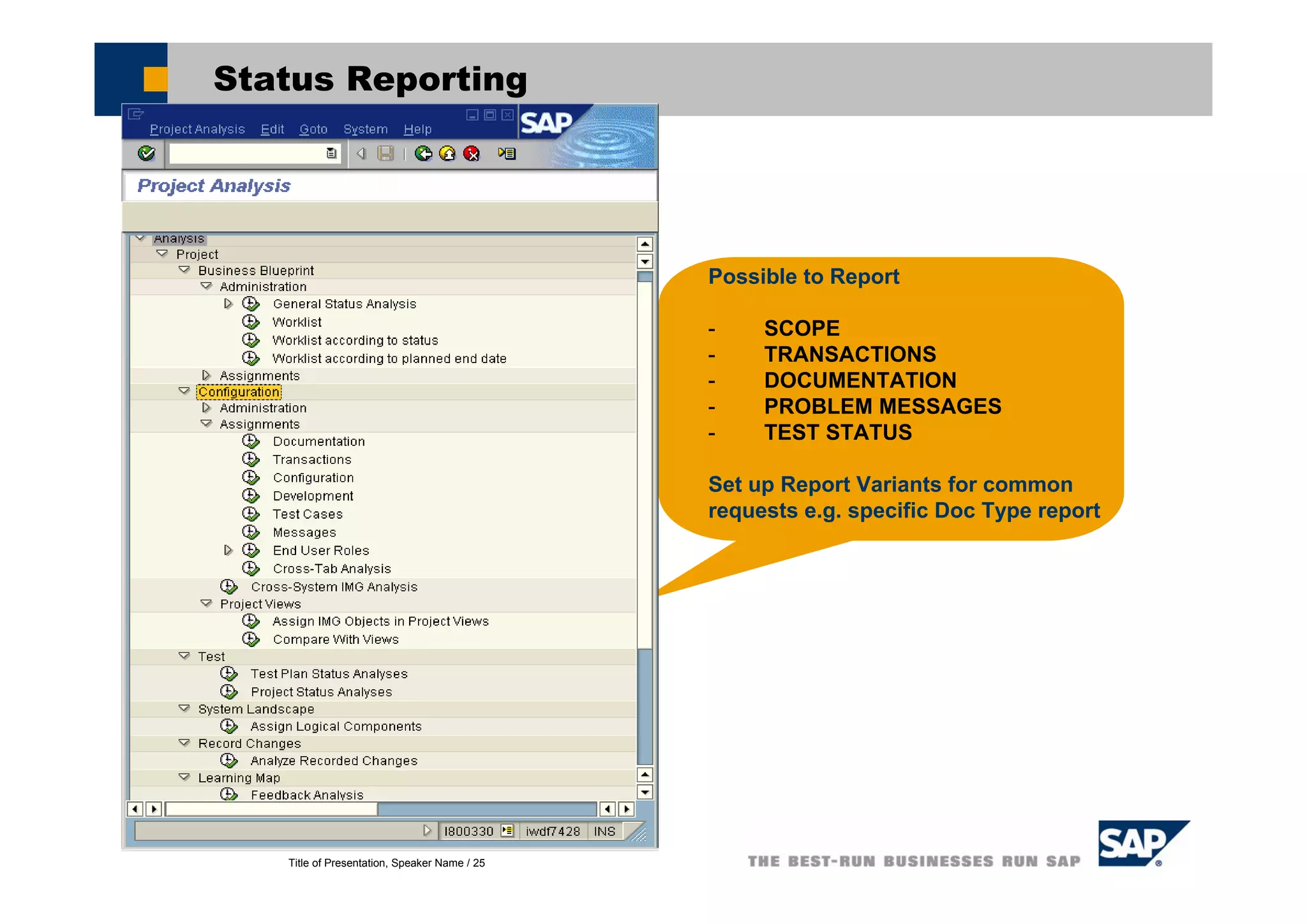Click the window menu icon in title bar

(136, 114)
